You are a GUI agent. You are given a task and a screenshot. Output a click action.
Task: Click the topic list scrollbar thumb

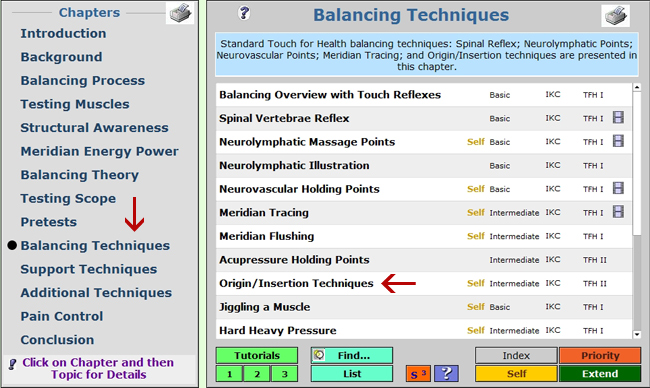click(x=637, y=163)
